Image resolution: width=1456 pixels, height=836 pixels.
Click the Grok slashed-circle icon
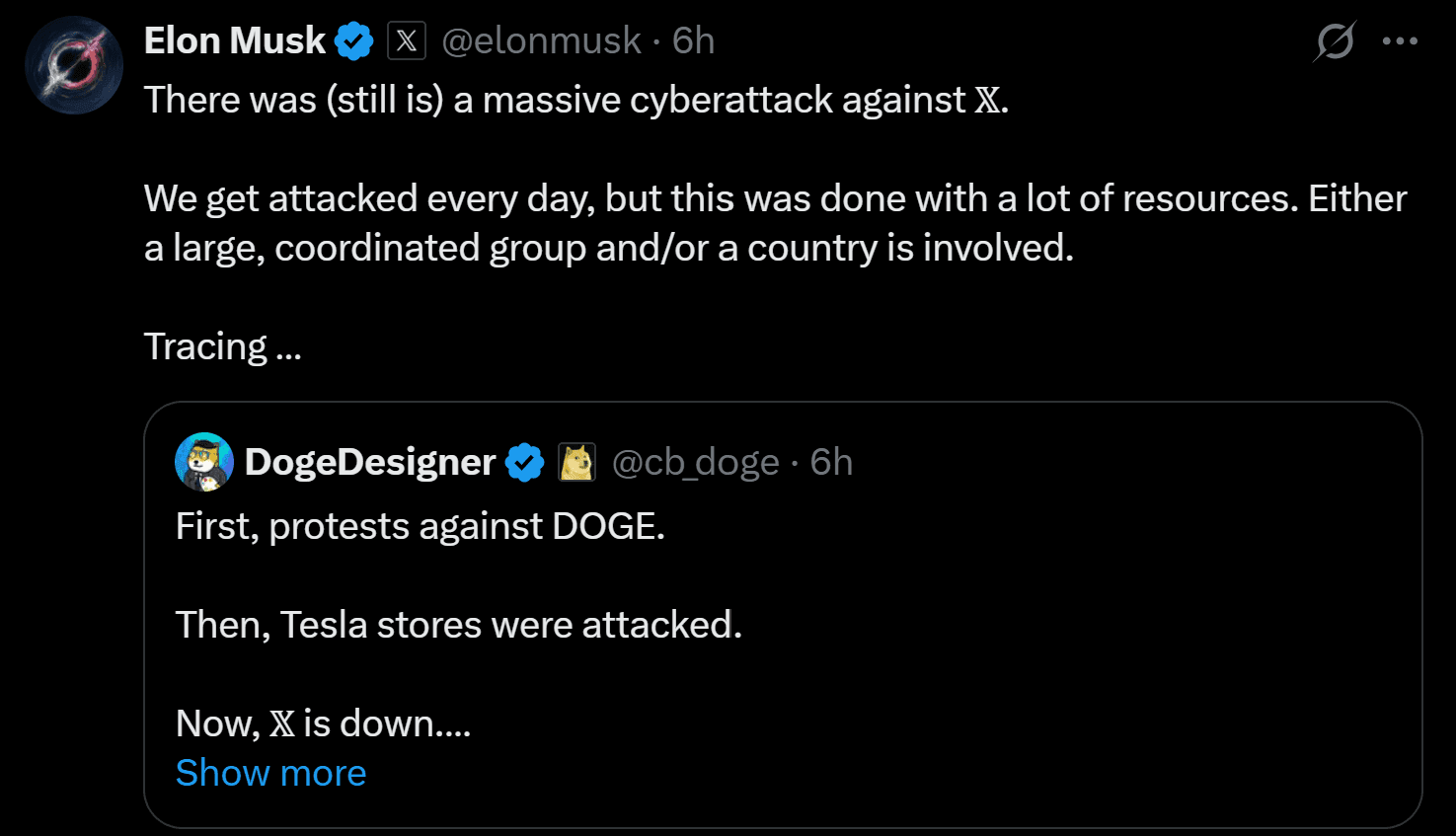1336,41
